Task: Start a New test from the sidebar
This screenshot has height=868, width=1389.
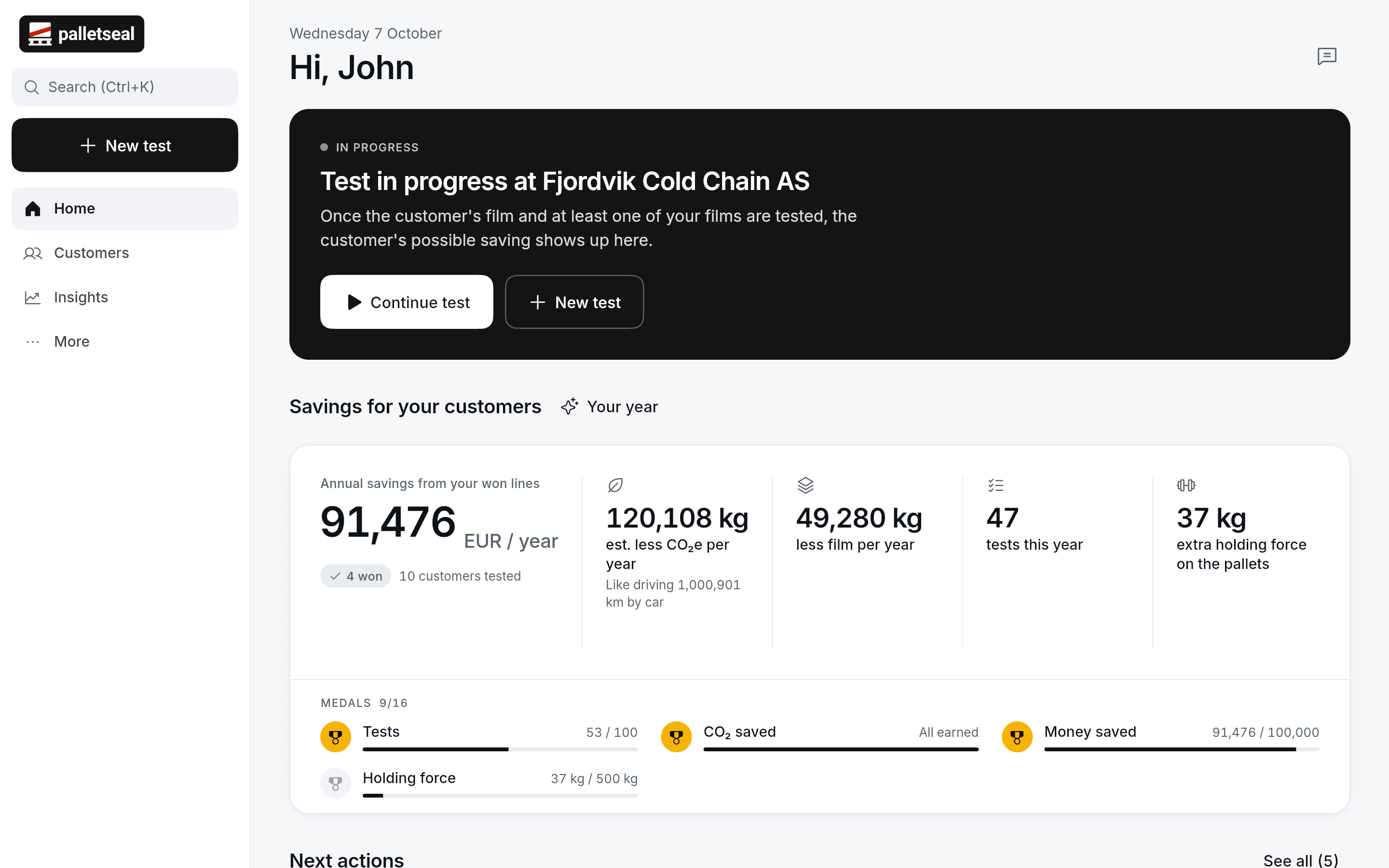Action: pos(124,145)
